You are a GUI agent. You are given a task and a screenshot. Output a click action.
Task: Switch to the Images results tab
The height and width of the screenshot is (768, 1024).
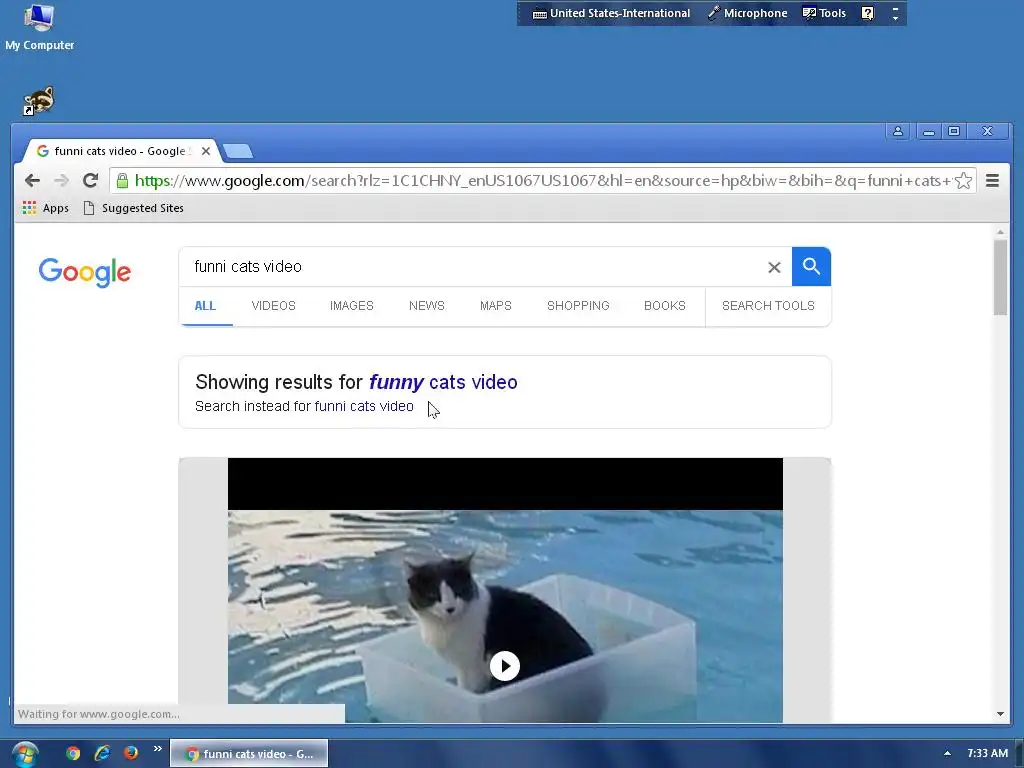coord(351,306)
